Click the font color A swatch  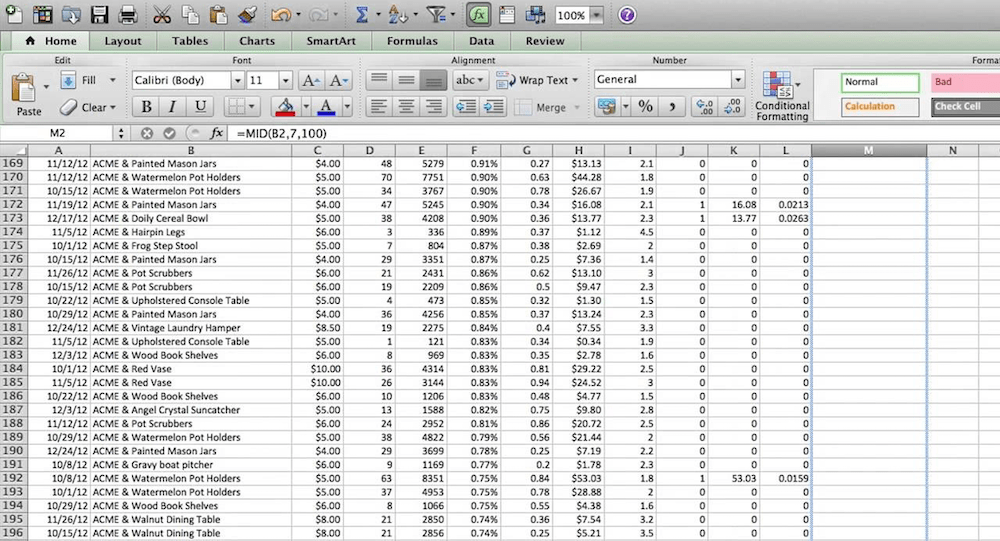point(326,107)
